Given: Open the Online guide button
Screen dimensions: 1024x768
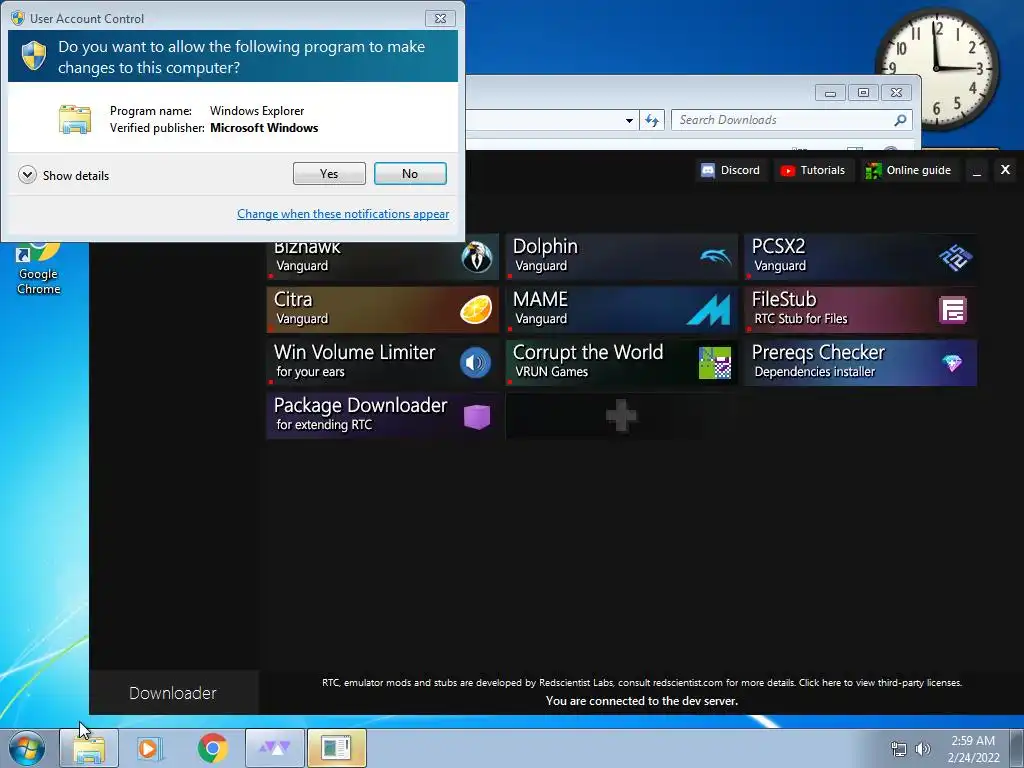Looking at the screenshot, I should pyautogui.click(x=909, y=170).
